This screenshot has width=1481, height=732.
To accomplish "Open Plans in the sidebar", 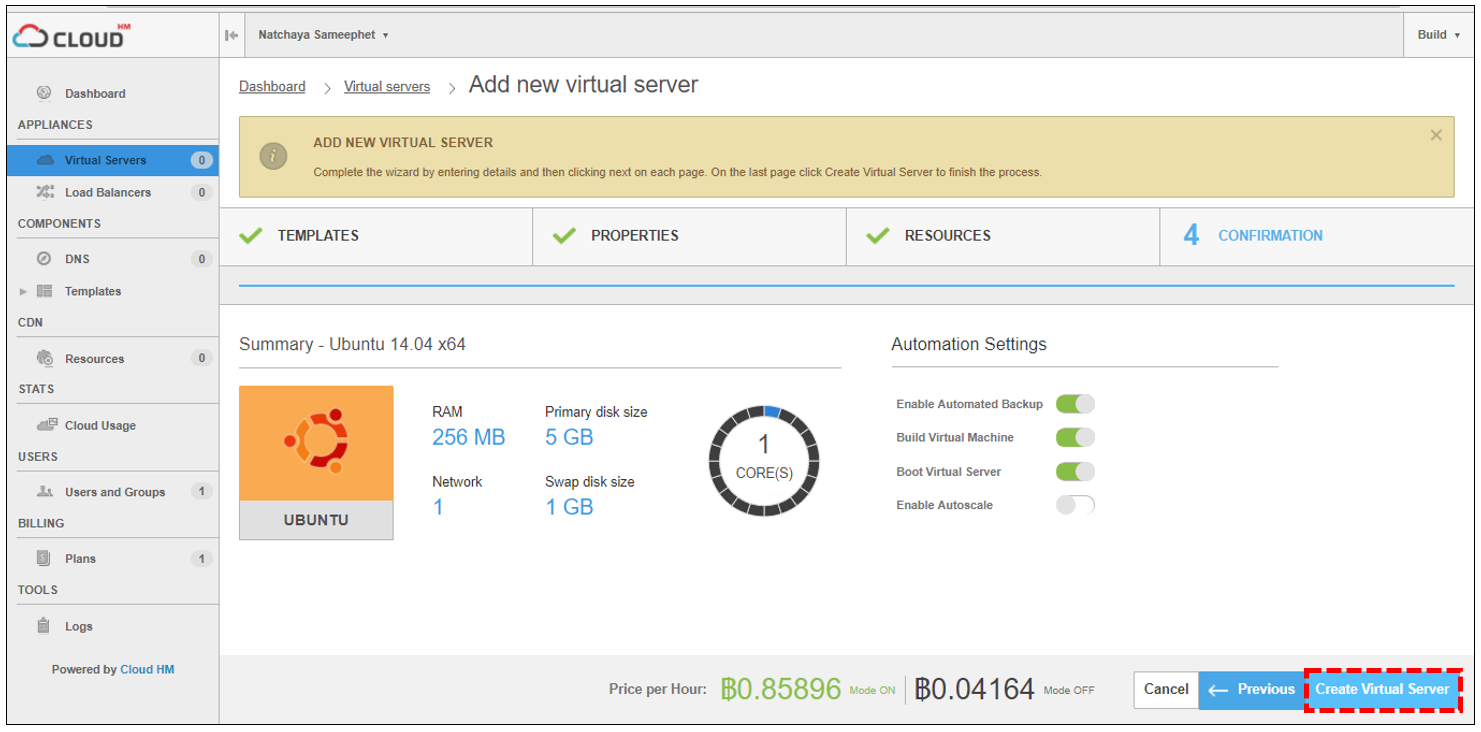I will [x=112, y=559].
